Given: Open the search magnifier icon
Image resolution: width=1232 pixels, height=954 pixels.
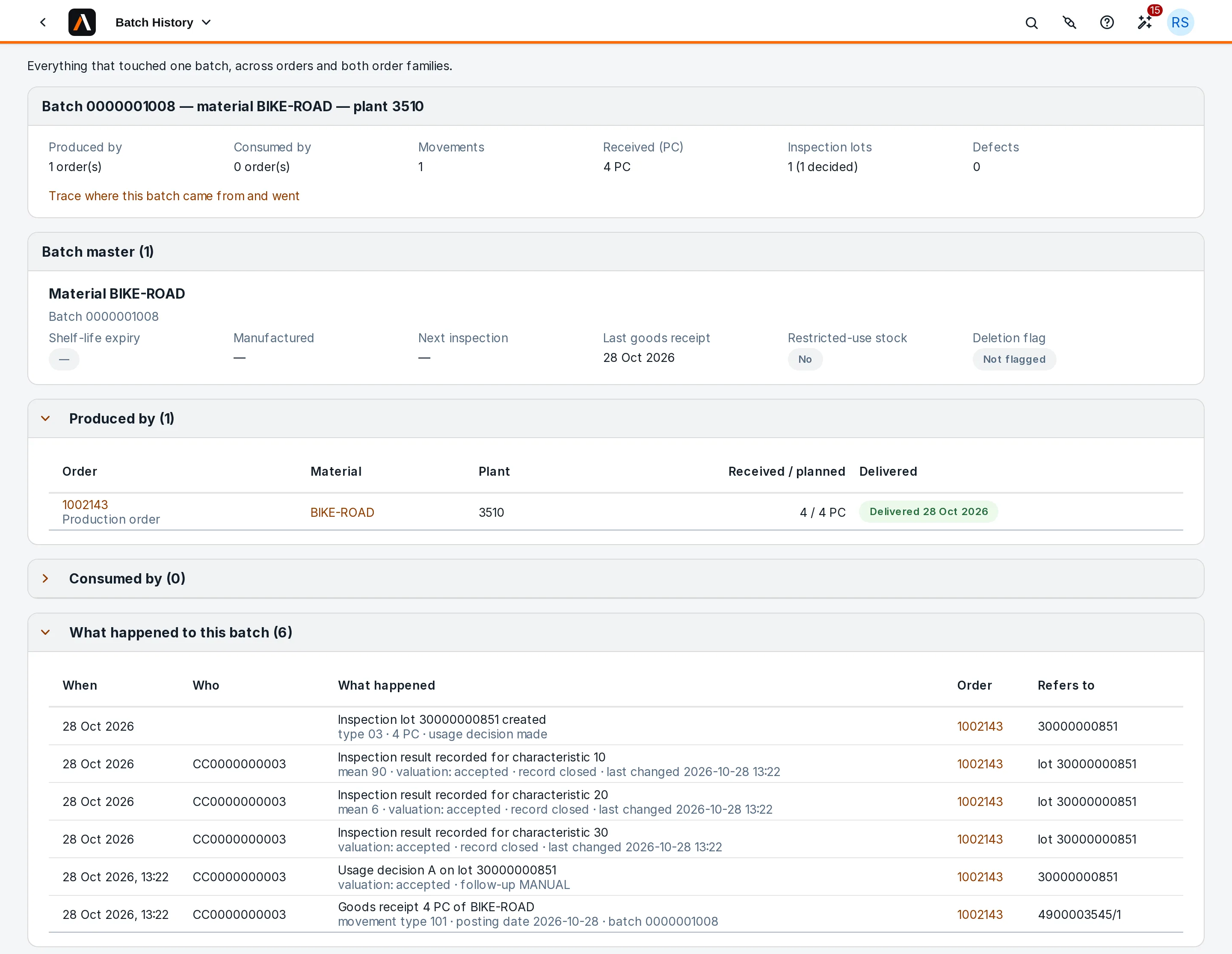Looking at the screenshot, I should [1031, 23].
